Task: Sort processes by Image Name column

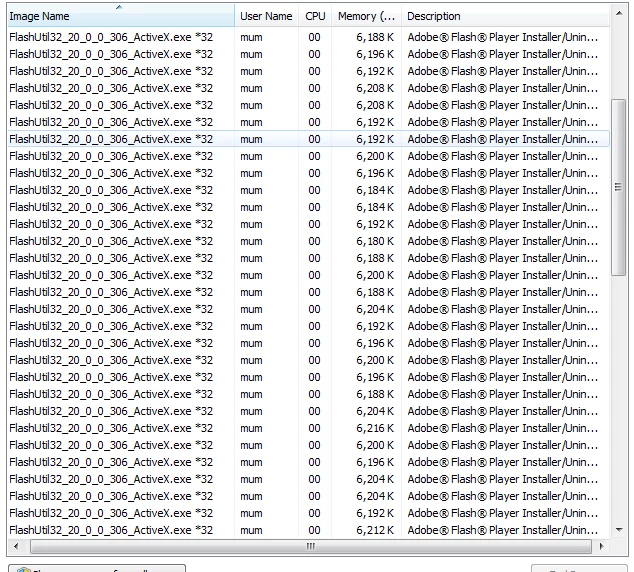Action: pos(120,16)
